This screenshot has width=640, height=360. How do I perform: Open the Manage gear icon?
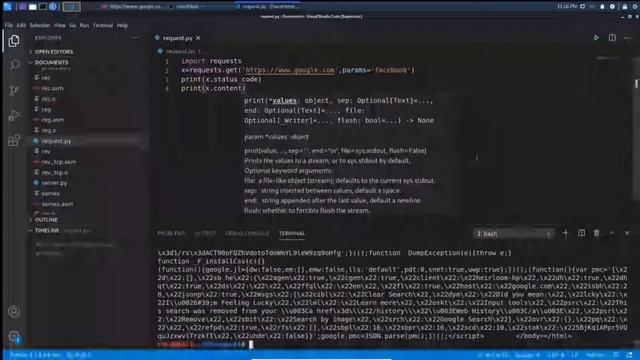click(14, 336)
